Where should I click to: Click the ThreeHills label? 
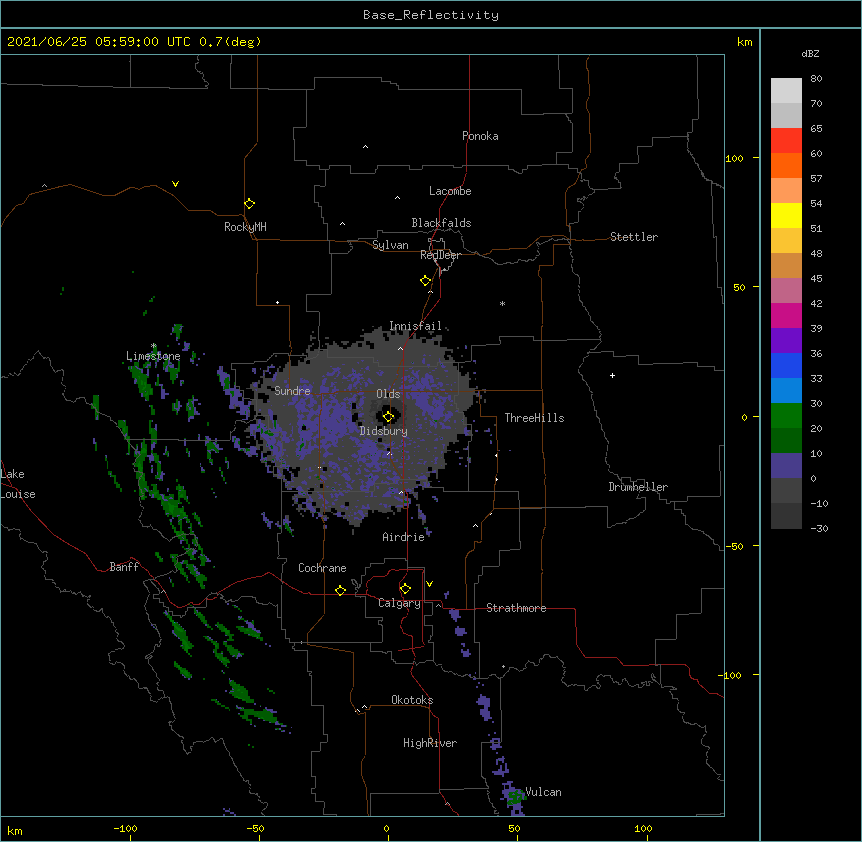(534, 418)
